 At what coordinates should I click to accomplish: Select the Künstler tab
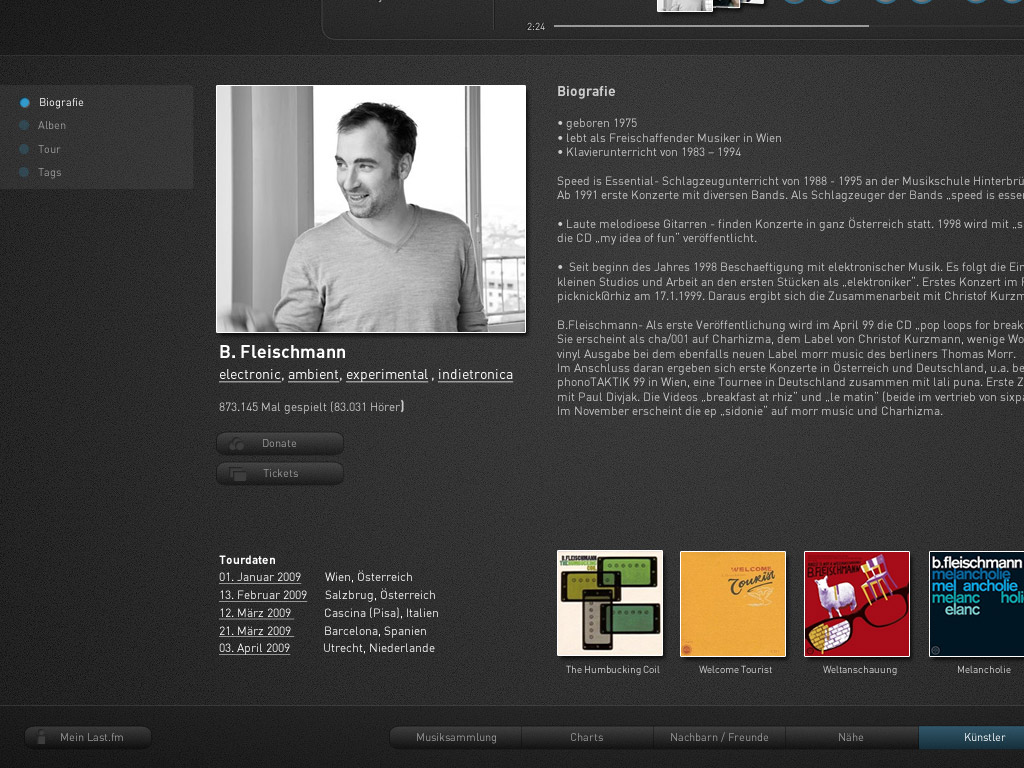972,737
